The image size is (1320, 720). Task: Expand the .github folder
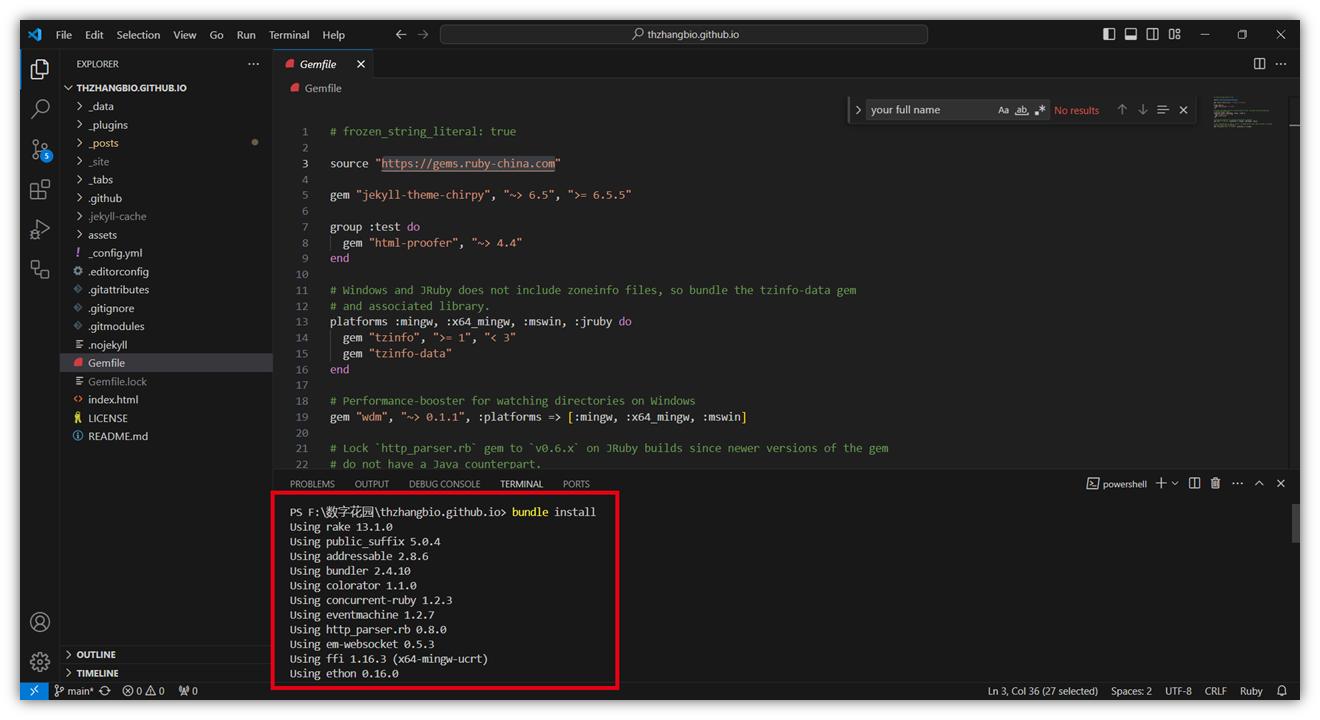click(166, 198)
